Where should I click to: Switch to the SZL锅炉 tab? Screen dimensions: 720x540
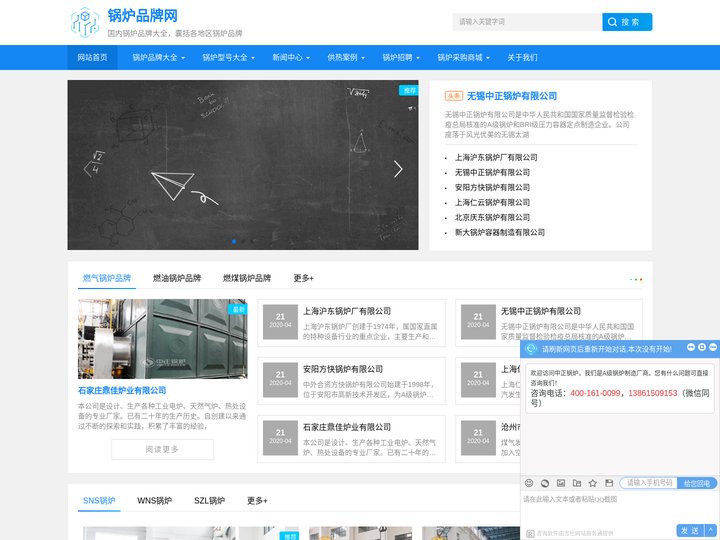(x=209, y=501)
